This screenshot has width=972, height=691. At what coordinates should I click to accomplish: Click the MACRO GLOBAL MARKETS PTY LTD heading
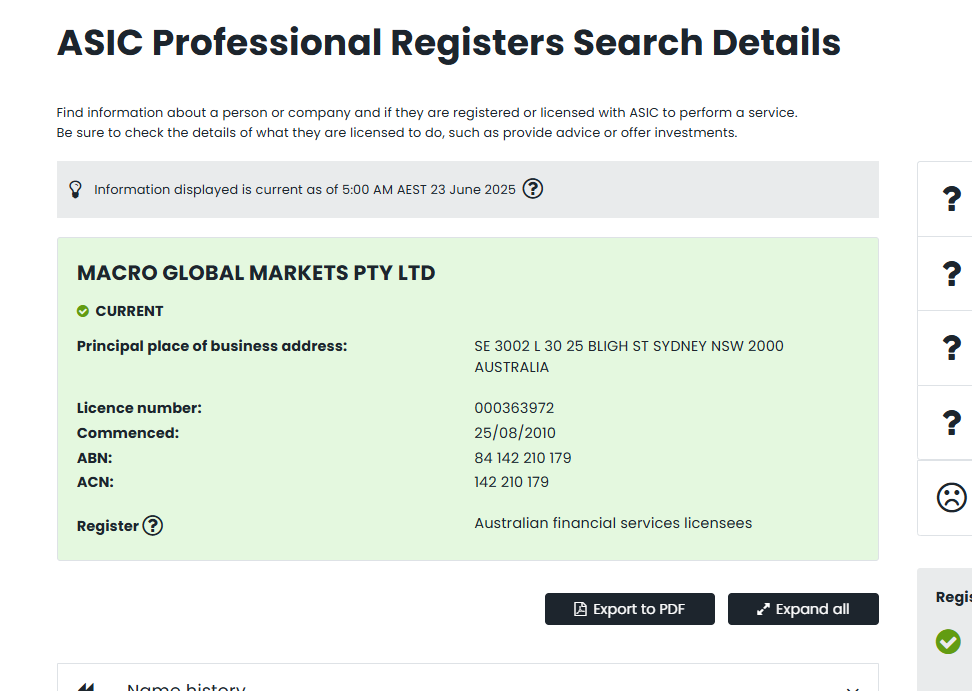(x=256, y=273)
